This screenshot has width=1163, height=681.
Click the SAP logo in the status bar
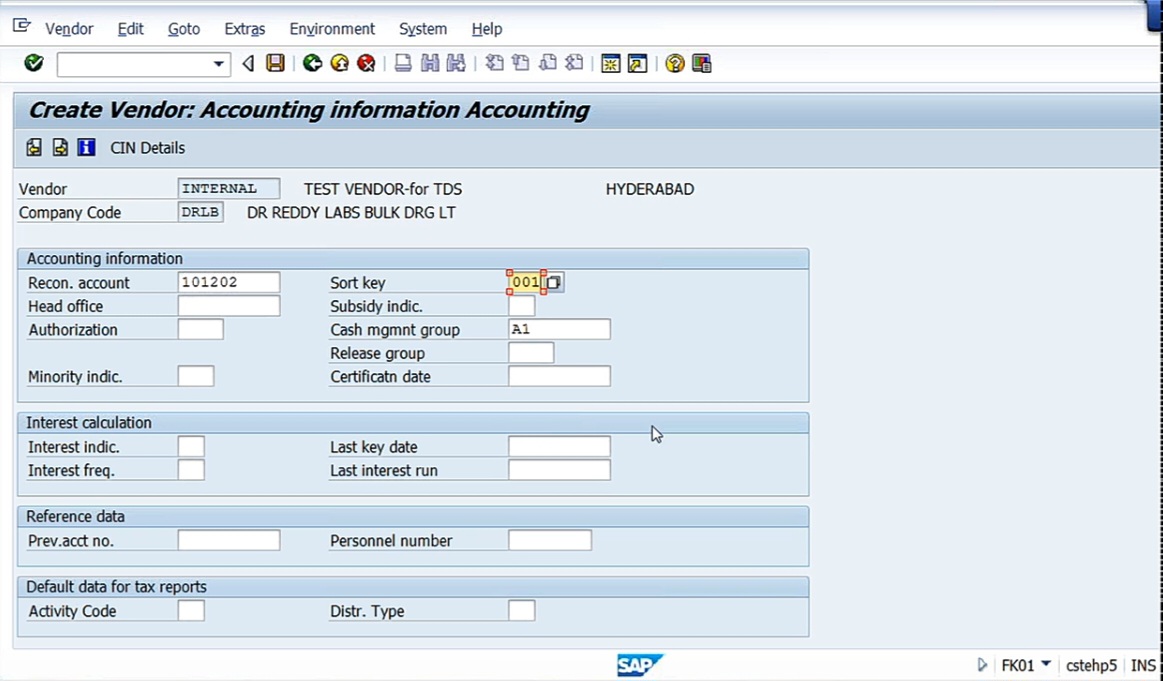[639, 665]
